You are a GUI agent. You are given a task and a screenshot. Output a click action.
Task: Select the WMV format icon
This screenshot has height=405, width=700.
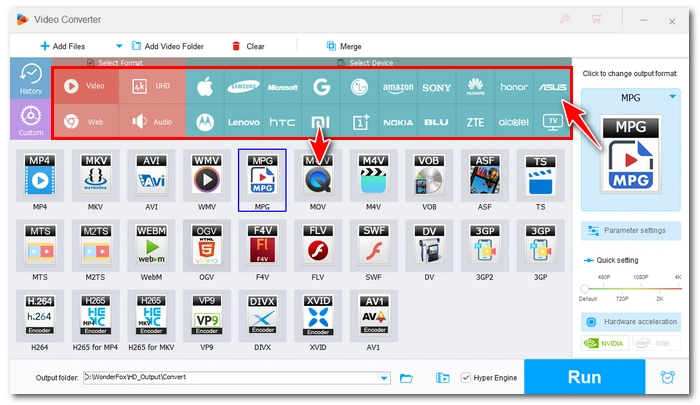click(x=207, y=175)
